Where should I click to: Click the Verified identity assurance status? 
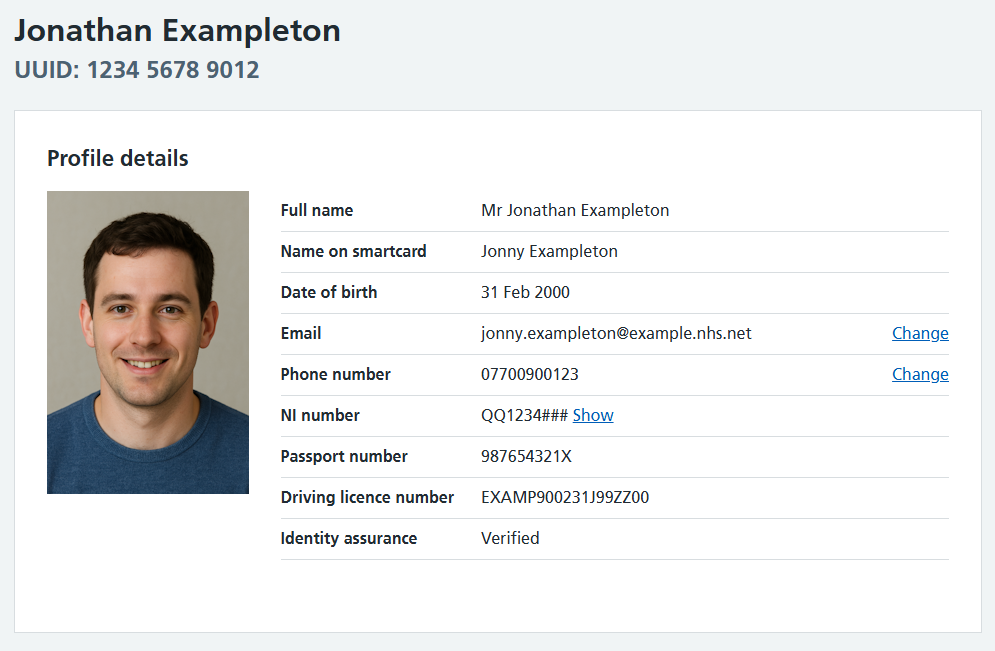[510, 538]
